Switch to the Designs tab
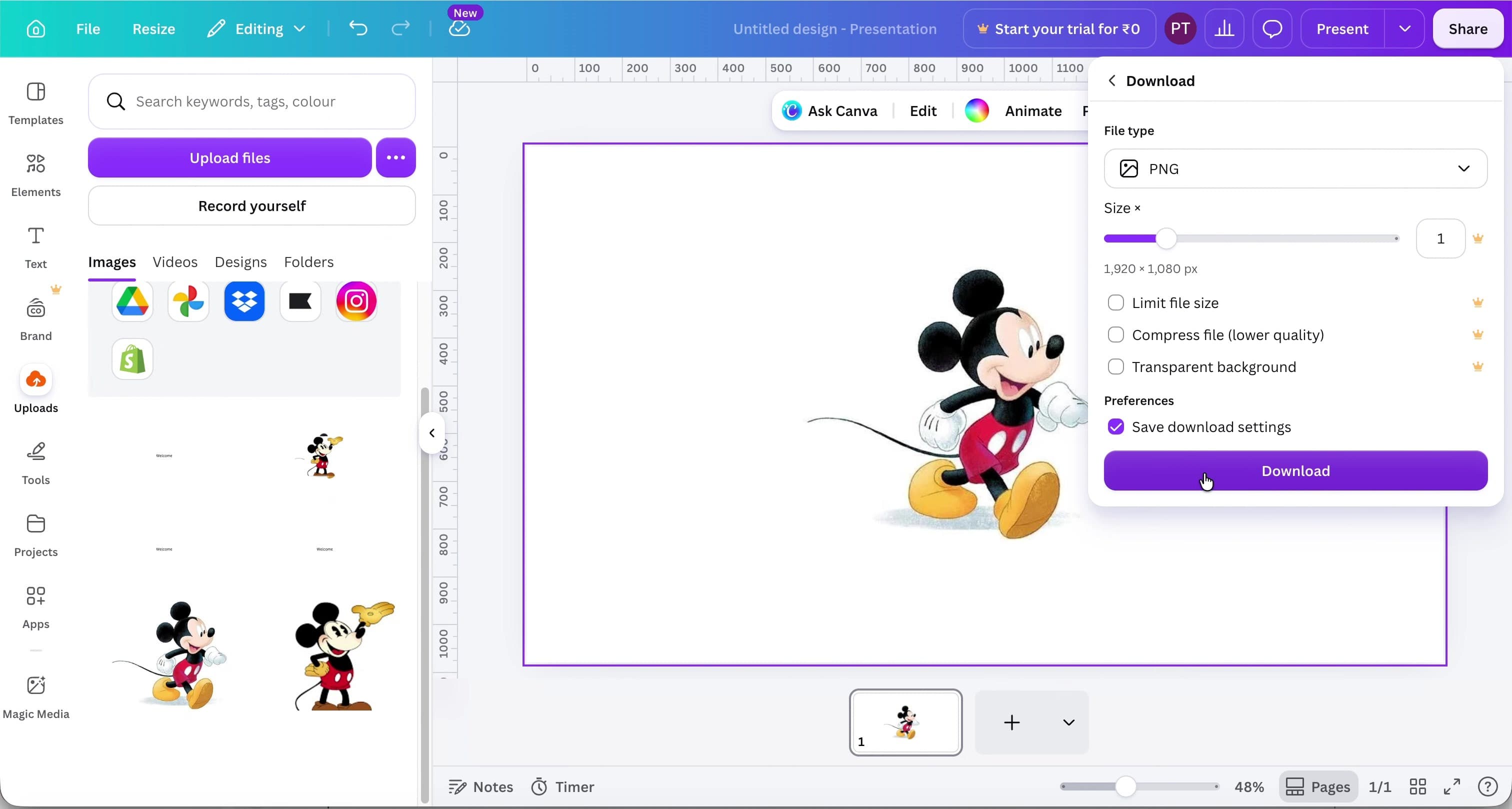 pyautogui.click(x=240, y=262)
